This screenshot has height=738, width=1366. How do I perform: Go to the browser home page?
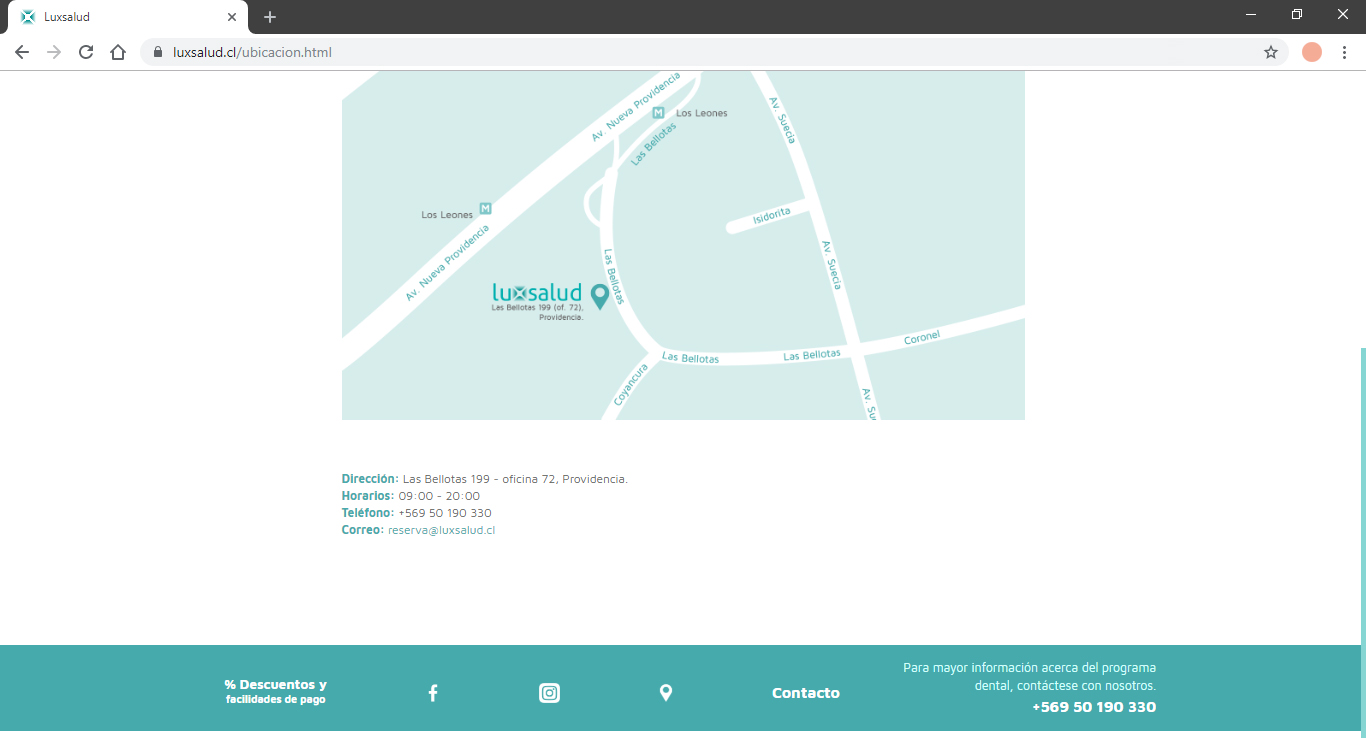(x=118, y=52)
